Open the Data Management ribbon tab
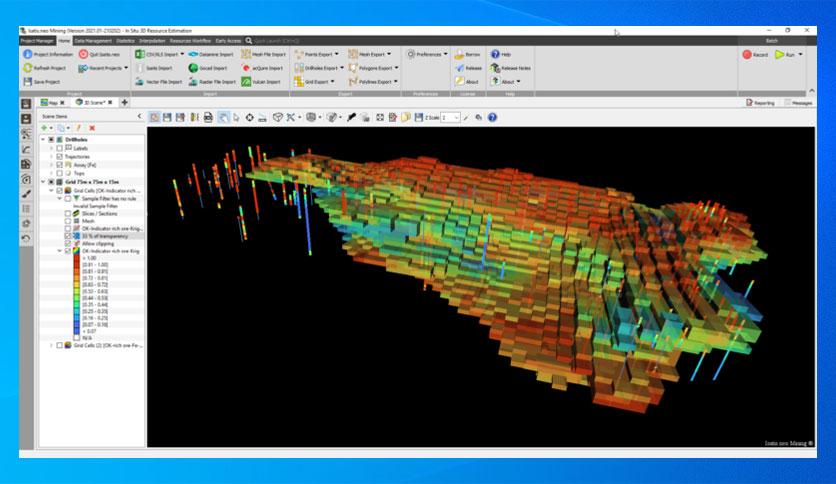Image resolution: width=836 pixels, height=484 pixels. 93,41
